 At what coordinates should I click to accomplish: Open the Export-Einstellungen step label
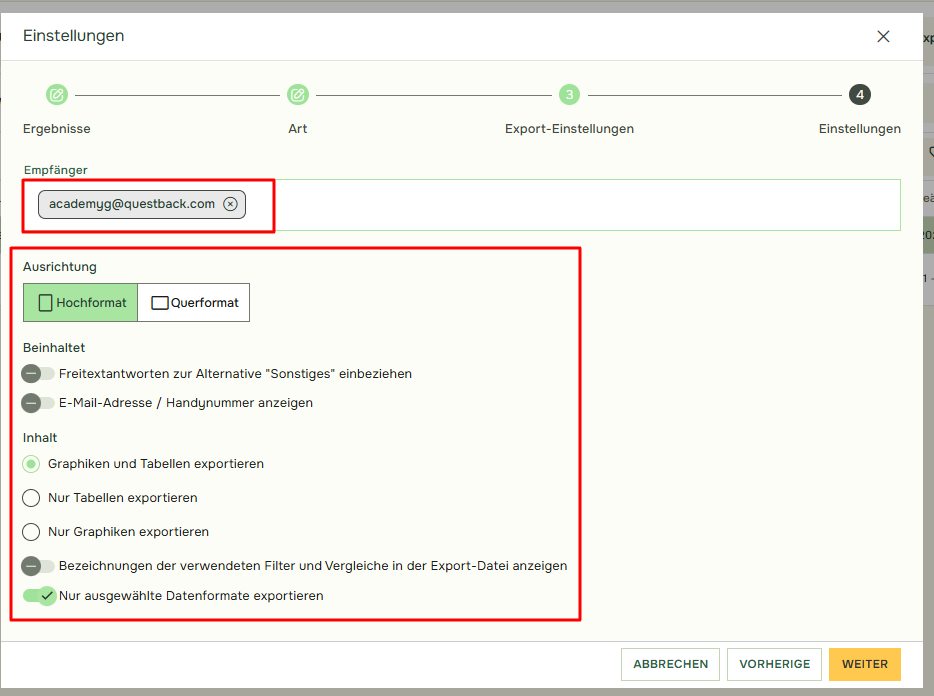pyautogui.click(x=569, y=129)
